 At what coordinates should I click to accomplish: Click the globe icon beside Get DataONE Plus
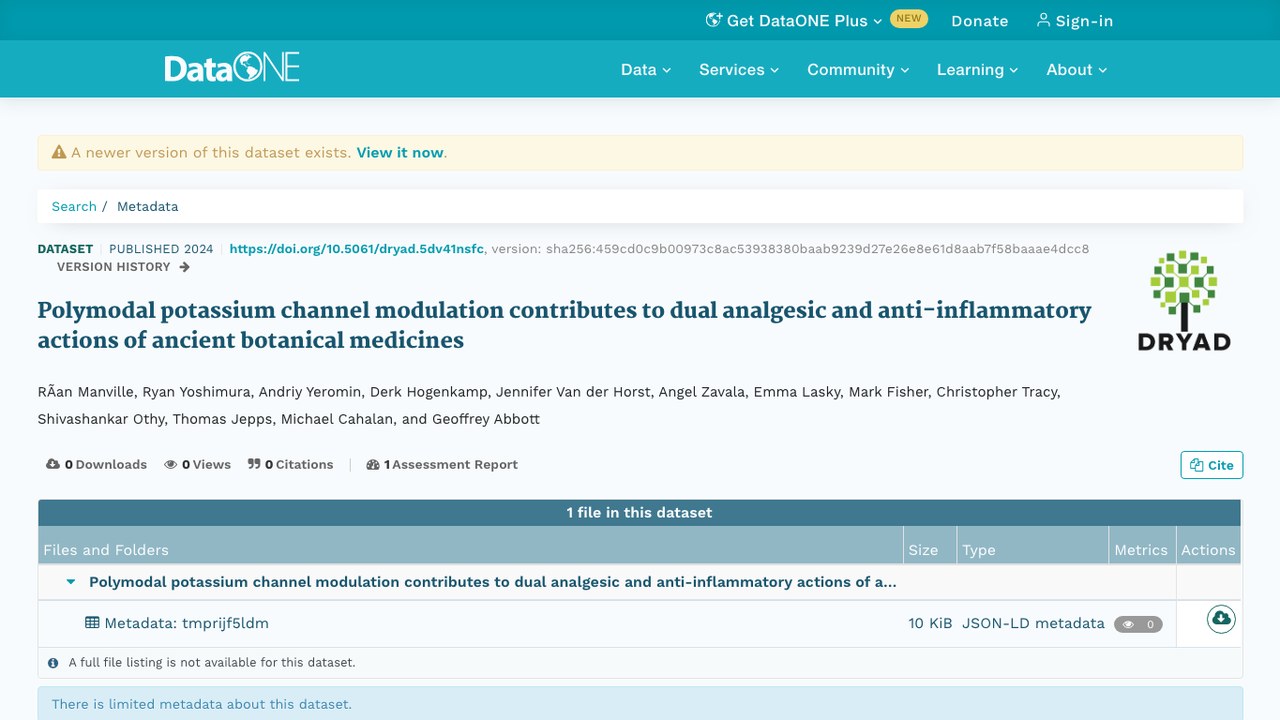(713, 20)
